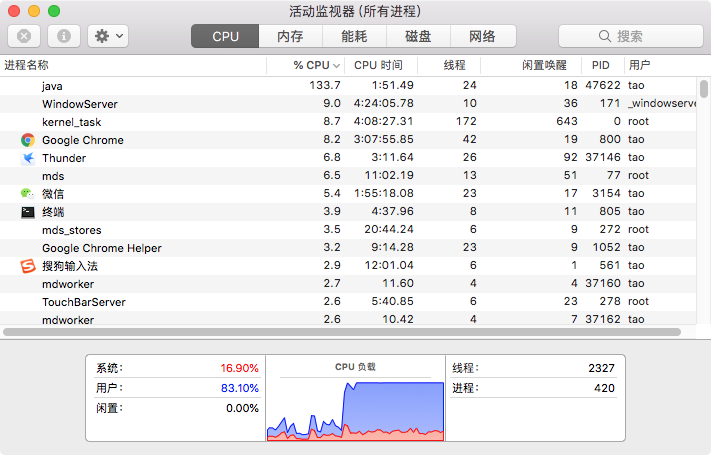Sort by the % CPU column header
This screenshot has width=711, height=455.
[310, 65]
